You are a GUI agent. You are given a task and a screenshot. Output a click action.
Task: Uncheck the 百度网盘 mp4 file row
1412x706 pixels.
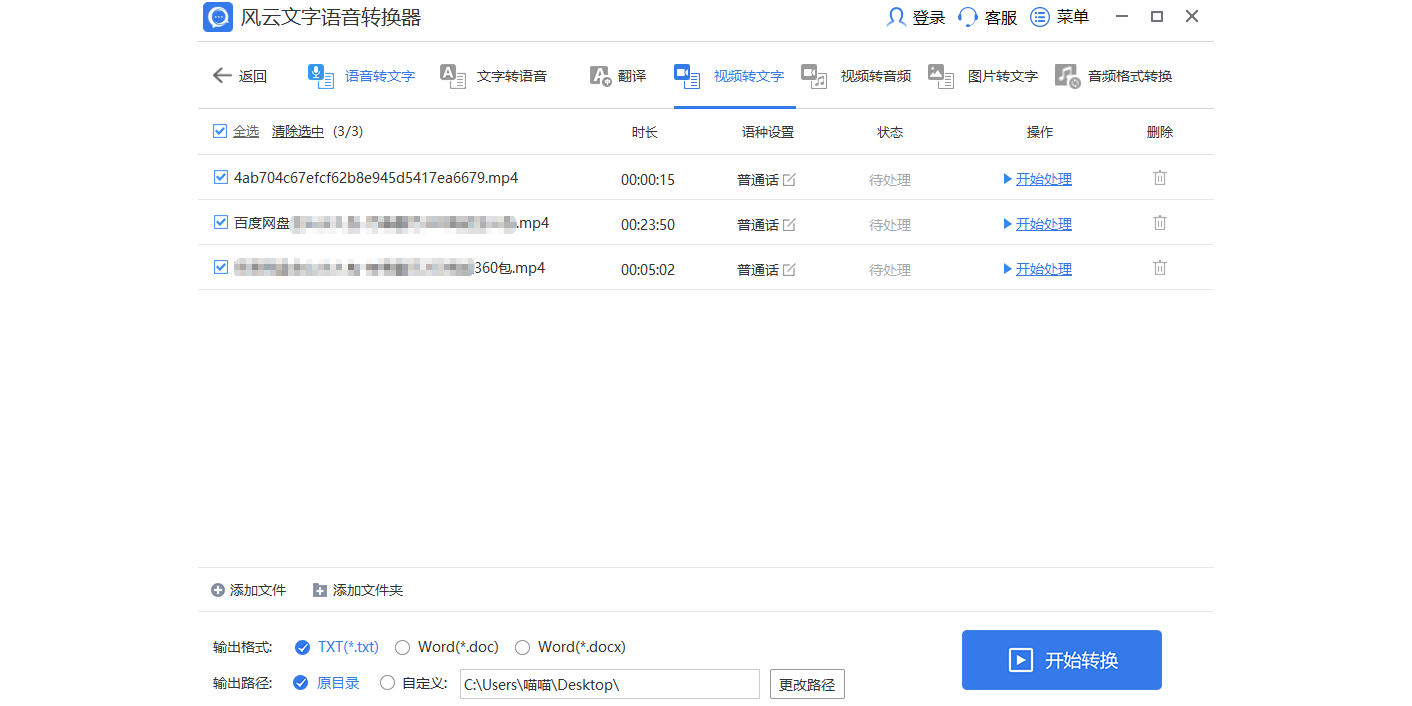pos(220,222)
